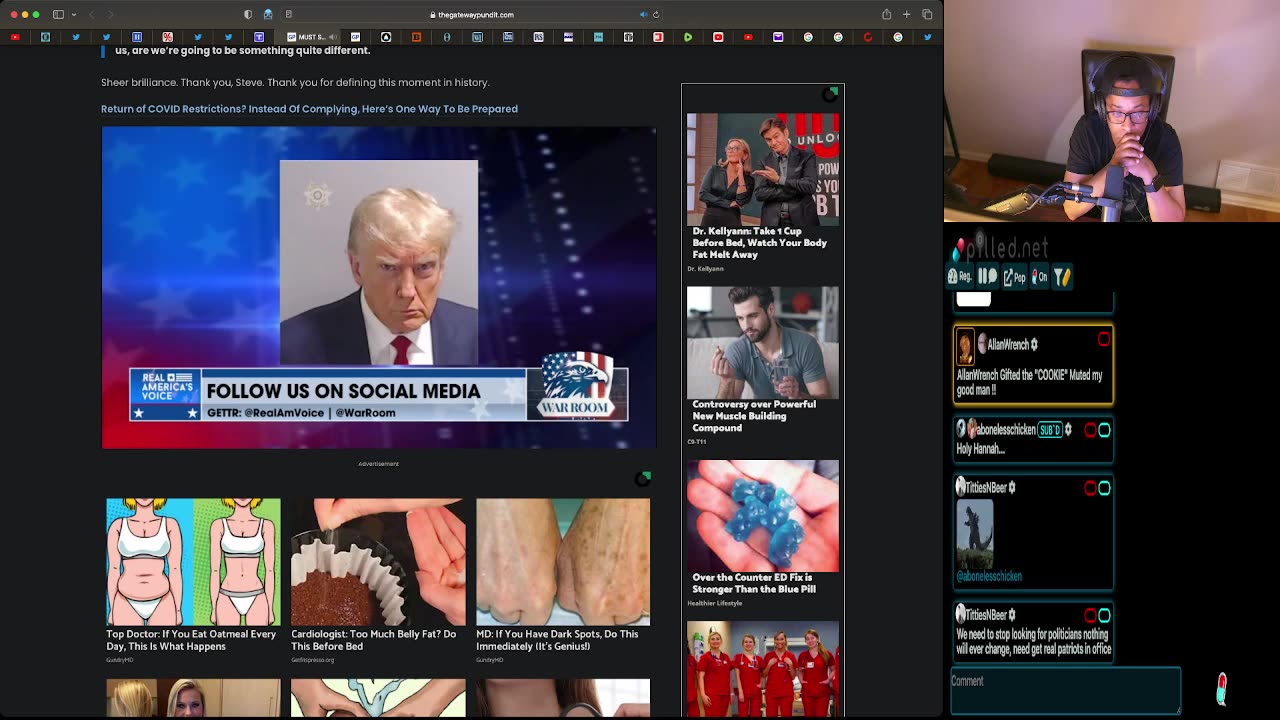This screenshot has width=1280, height=720.
Task: Toggle the cyan square on "real patriots" message
Action: pos(1104,615)
